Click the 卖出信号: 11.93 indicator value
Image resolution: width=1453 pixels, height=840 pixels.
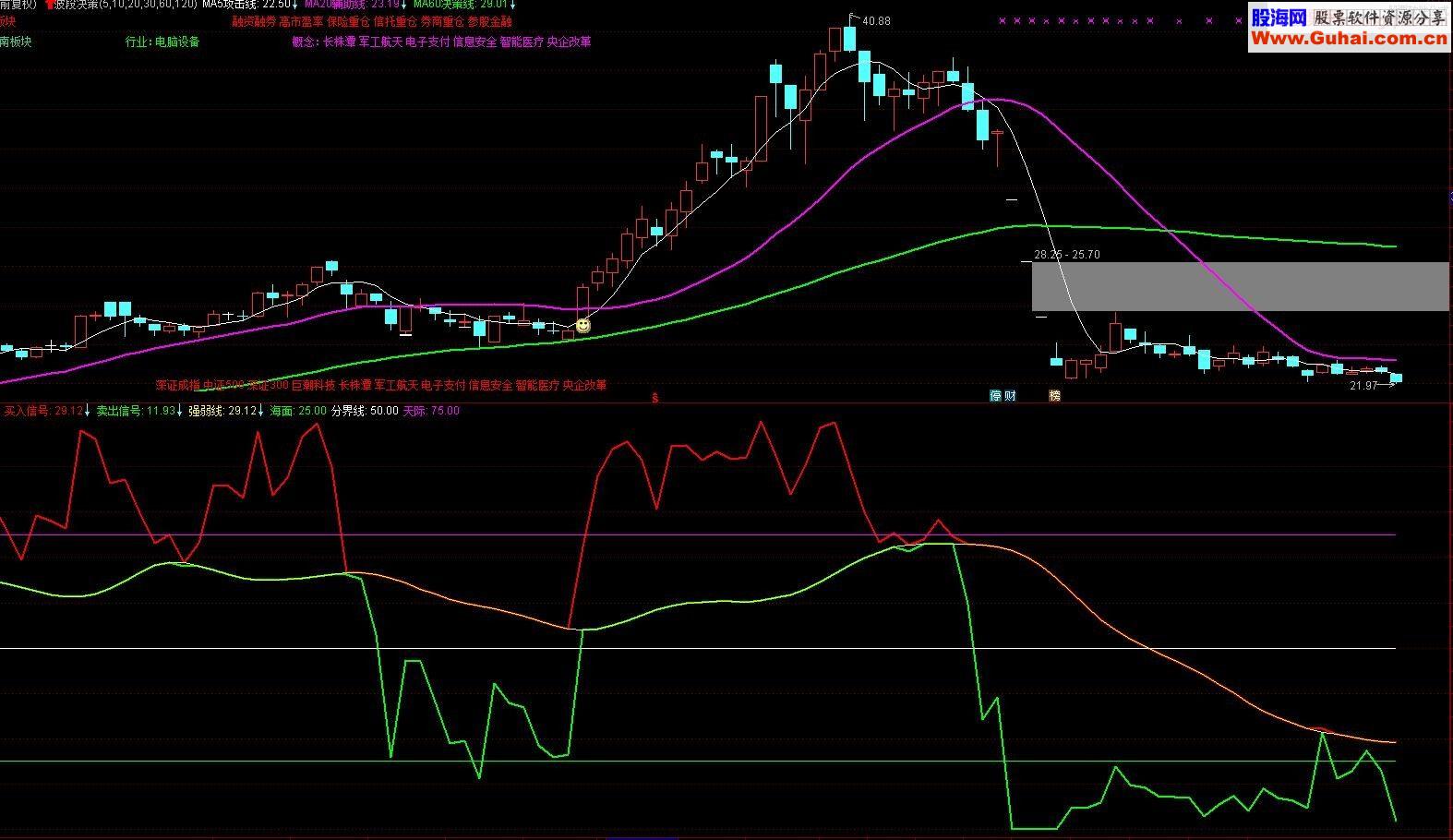(136, 411)
